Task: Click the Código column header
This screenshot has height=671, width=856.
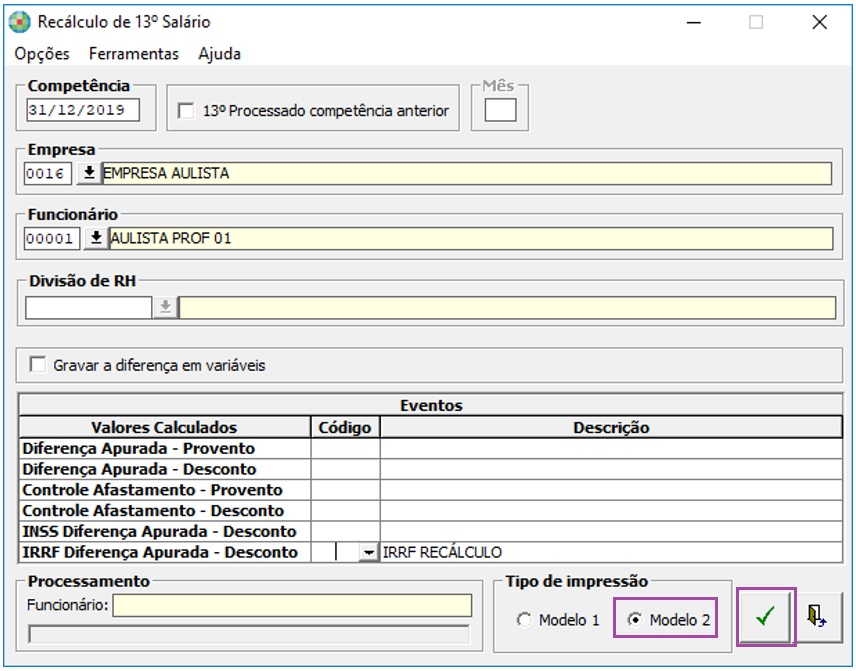Action: tap(346, 427)
